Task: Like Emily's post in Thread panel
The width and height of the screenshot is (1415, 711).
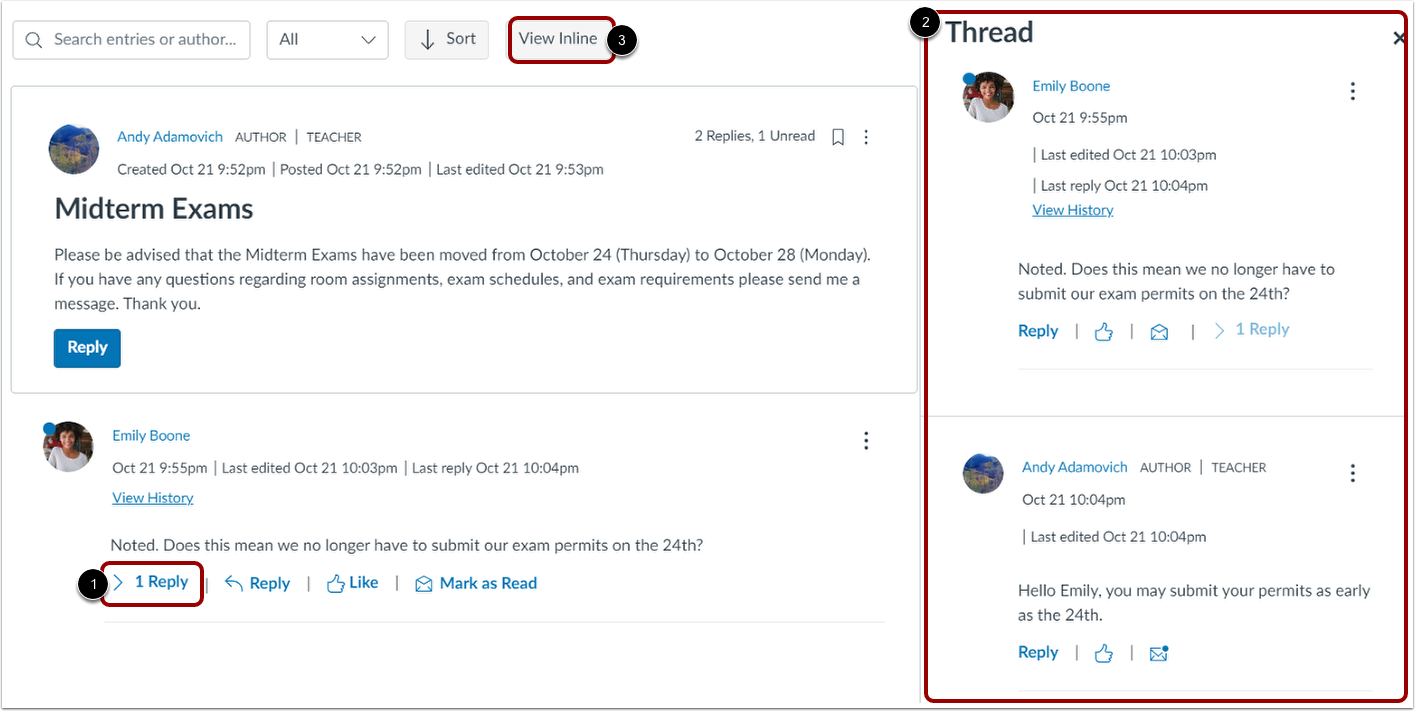Action: [1104, 332]
